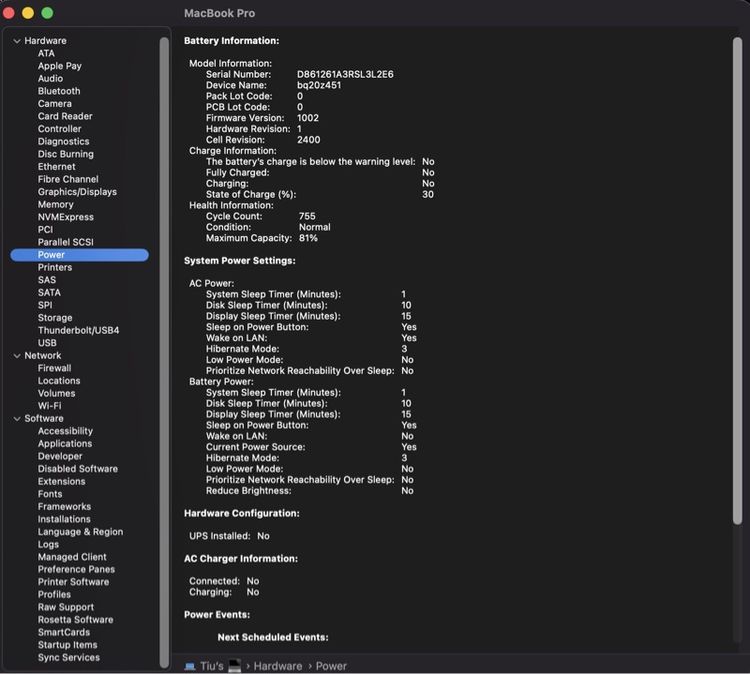This screenshot has height=674, width=750.
Task: Select Ethernet under Hardware
Action: [56, 166]
